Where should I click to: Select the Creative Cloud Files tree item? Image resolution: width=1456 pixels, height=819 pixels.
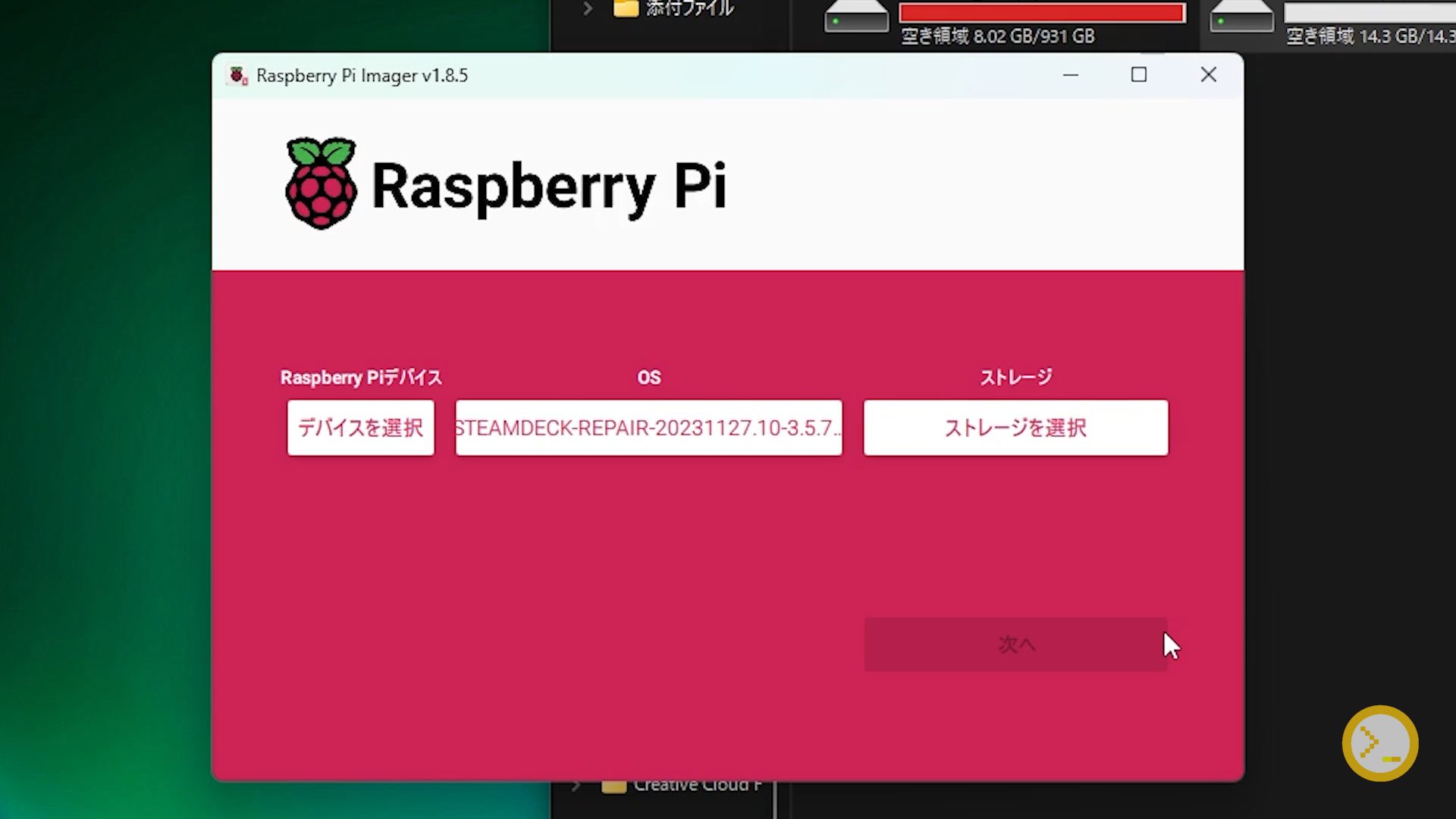tap(697, 786)
